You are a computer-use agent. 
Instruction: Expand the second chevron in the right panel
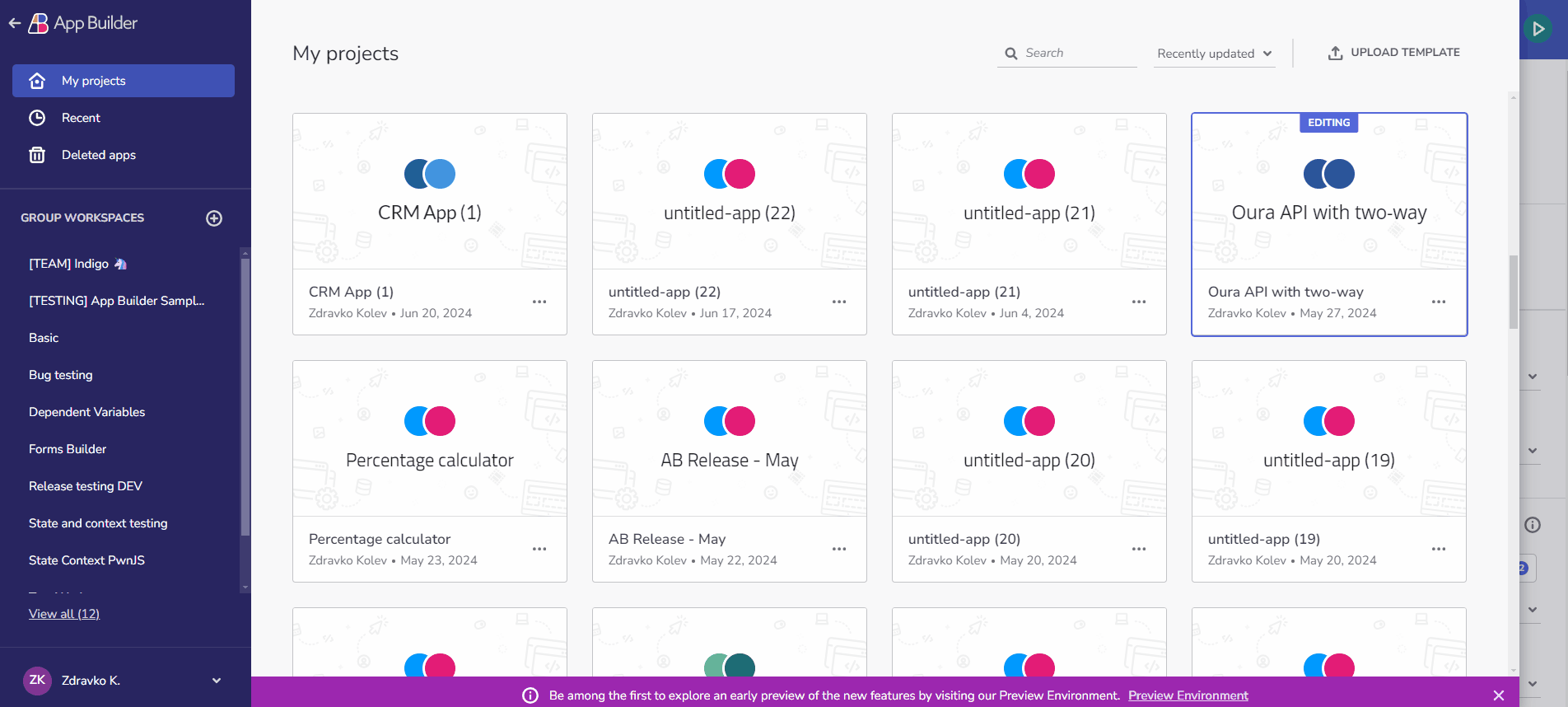pos(1533,451)
